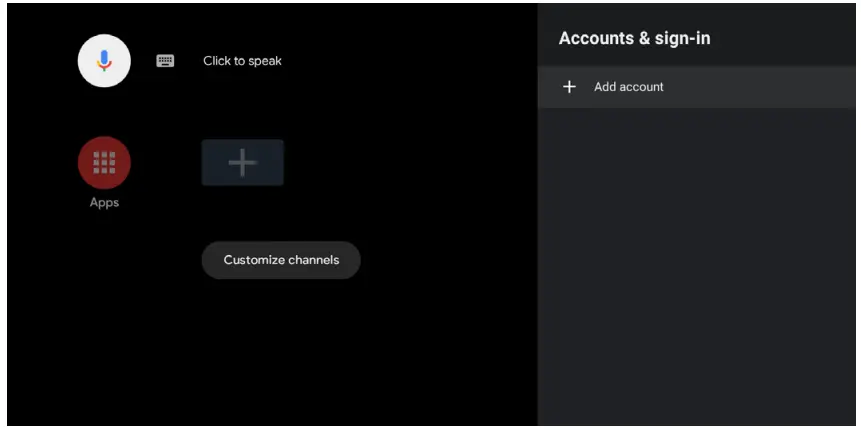Switch to typing with the keyboard icon
This screenshot has width=861, height=430.
pyautogui.click(x=165, y=61)
